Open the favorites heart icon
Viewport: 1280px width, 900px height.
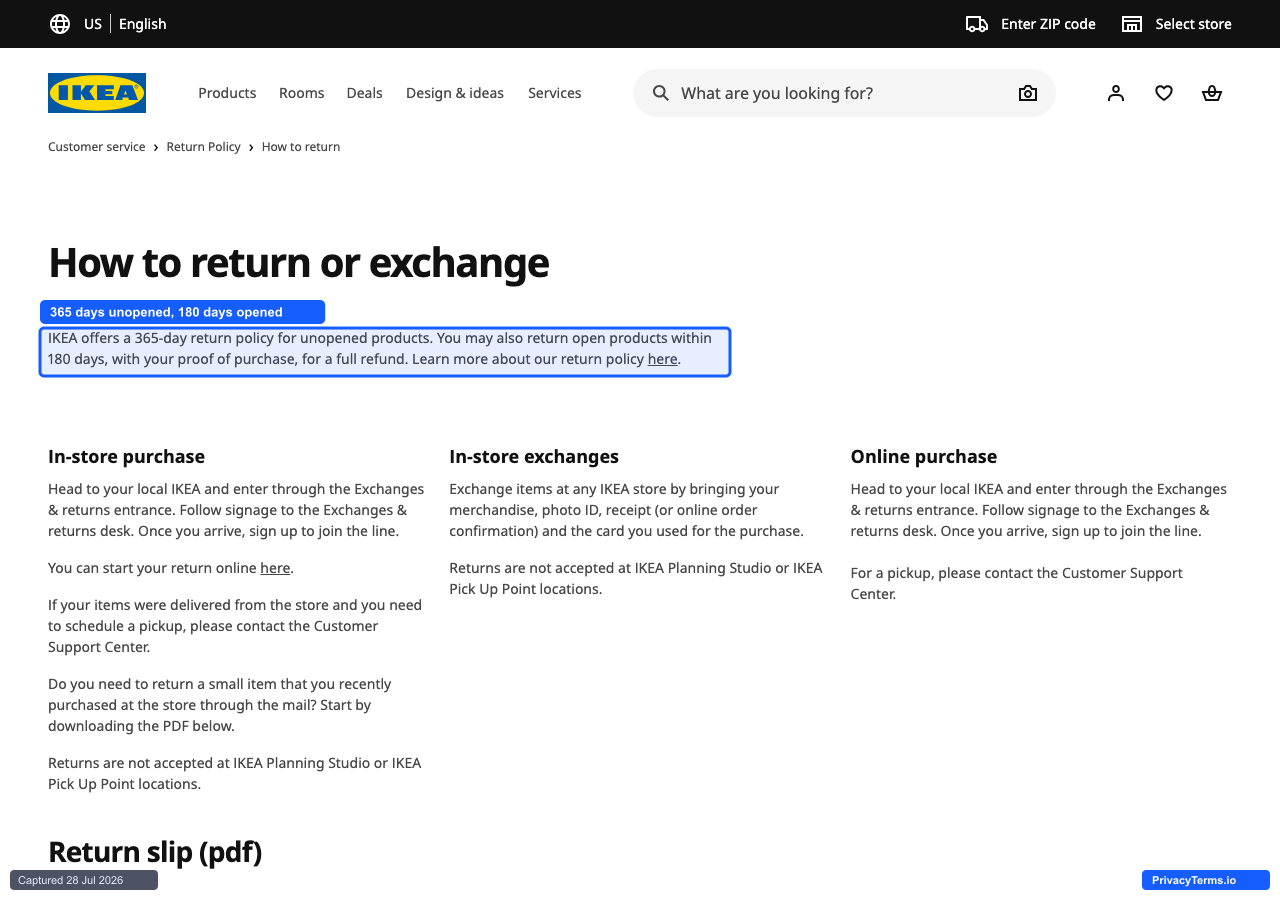coord(1164,93)
